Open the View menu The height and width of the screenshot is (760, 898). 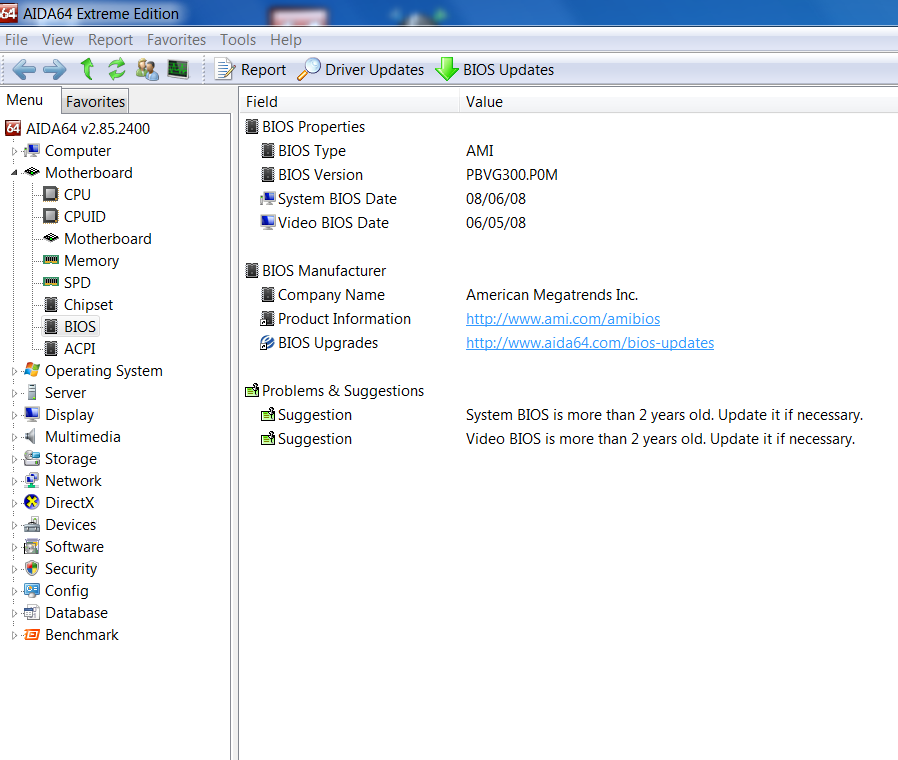(x=58, y=40)
